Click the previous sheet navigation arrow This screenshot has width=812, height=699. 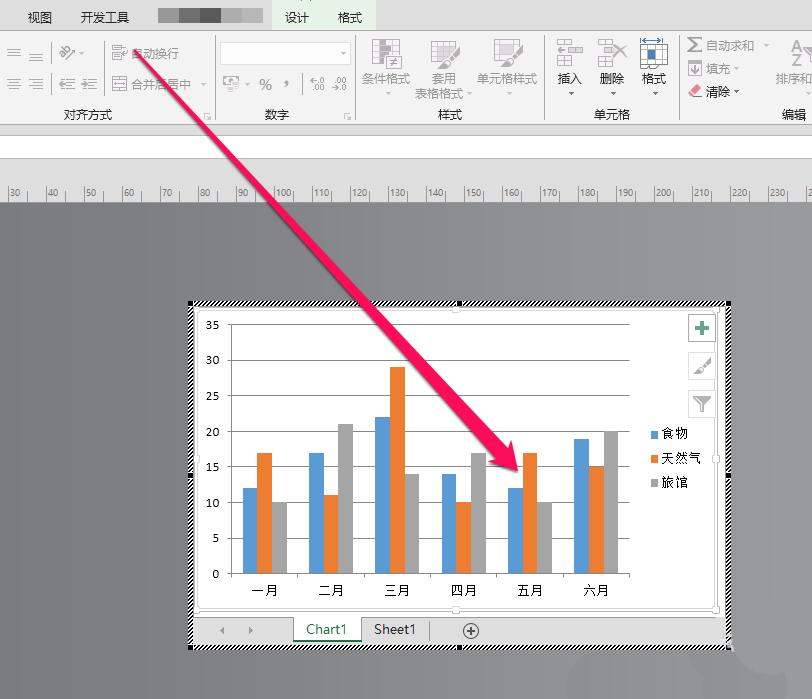tap(222, 630)
